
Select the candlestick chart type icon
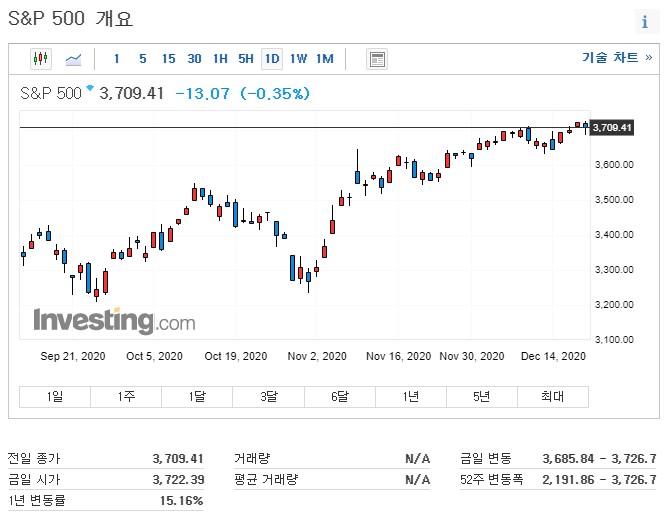41,59
